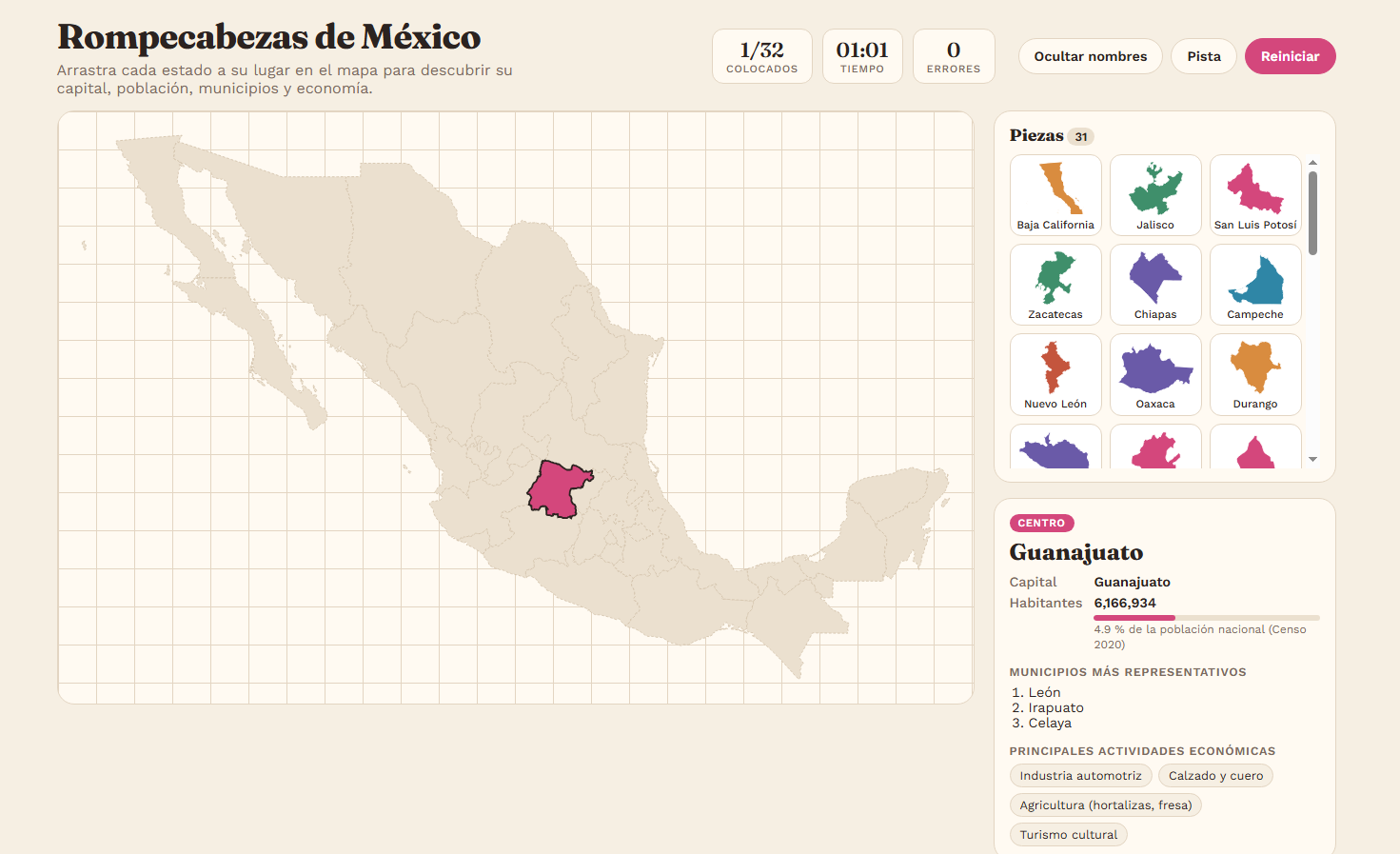Pick the Chiapas state piece
Image resolution: width=1400 pixels, height=854 pixels.
tap(1155, 285)
